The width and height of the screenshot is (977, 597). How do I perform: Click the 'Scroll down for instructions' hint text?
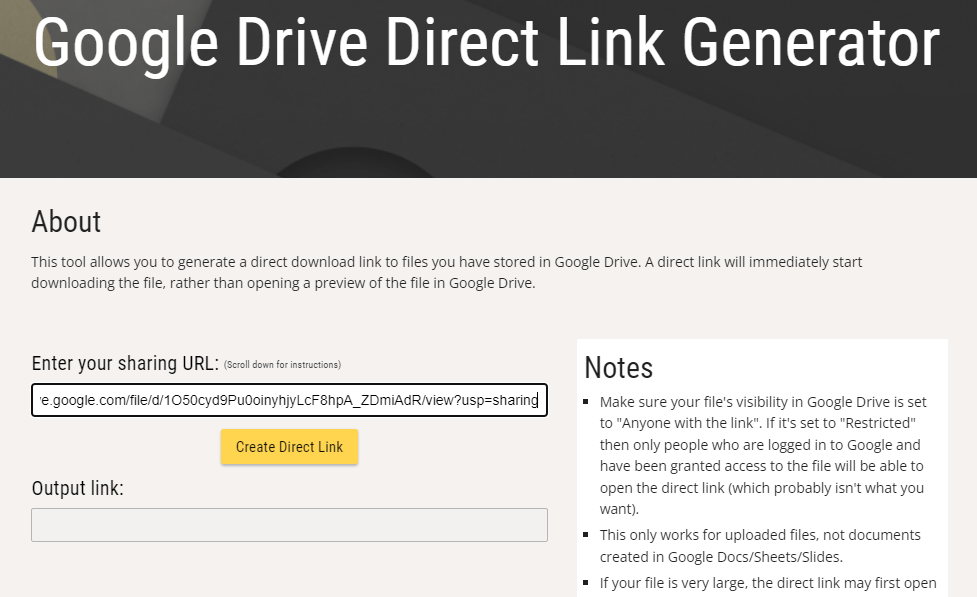[x=282, y=365]
